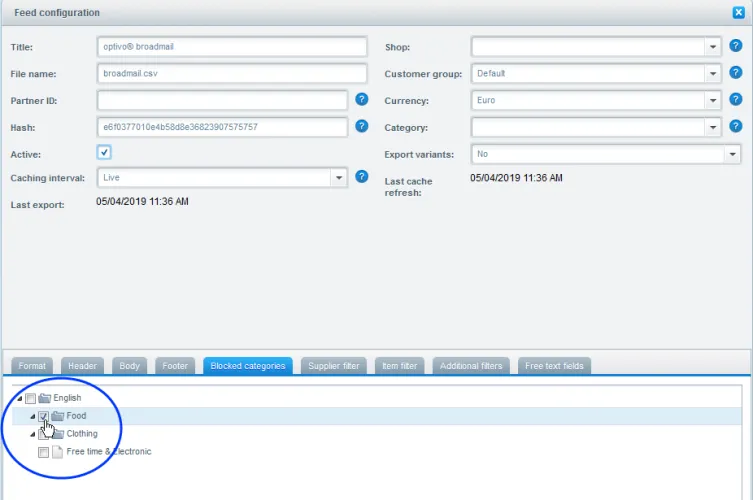
Task: Open help for the Category field
Action: coord(736,126)
